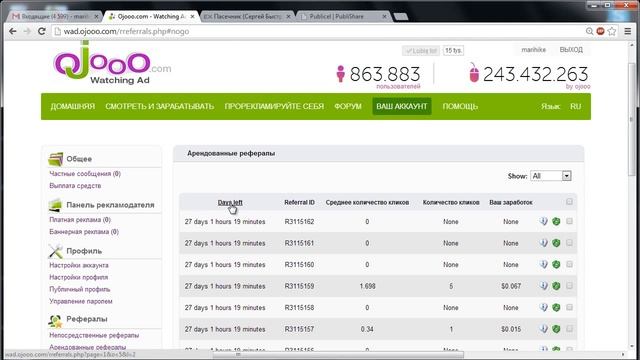Image resolution: width=640 pixels, height=360 pixels.
Task: Click the ВЫХОД logout link
Action: coord(571,50)
